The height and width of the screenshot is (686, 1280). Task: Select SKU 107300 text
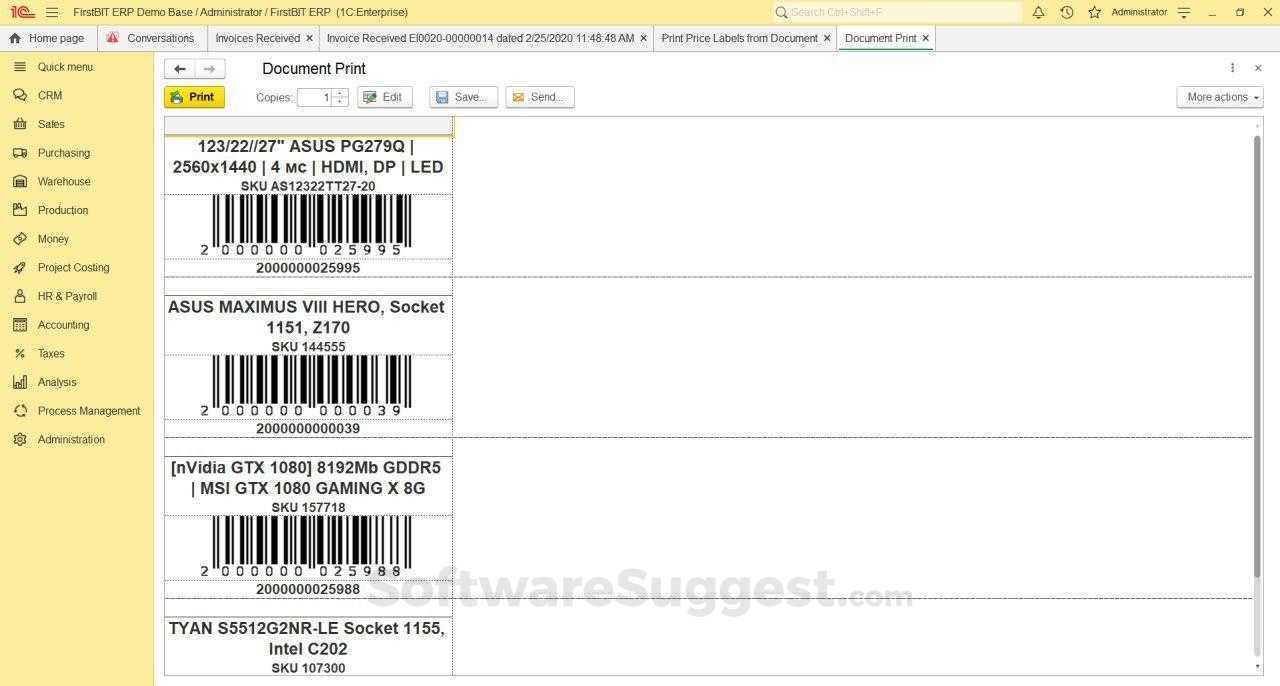[x=308, y=668]
